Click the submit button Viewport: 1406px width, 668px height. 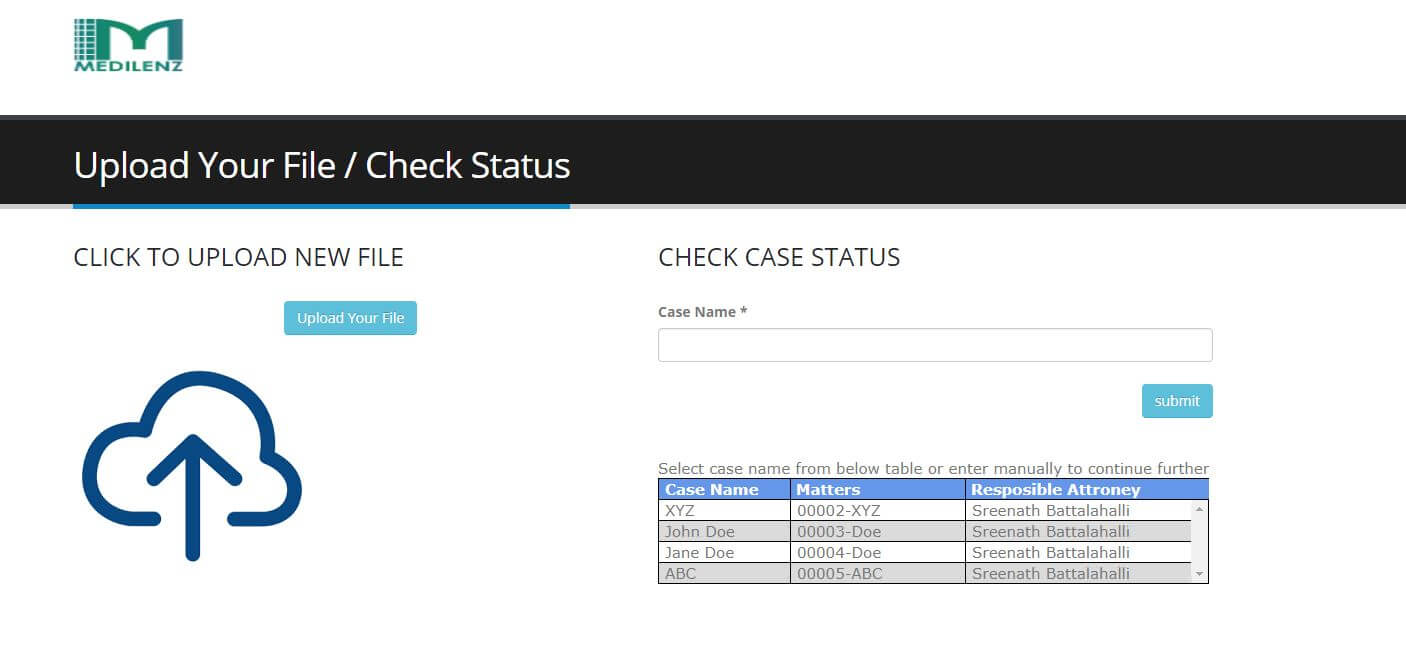click(1176, 401)
